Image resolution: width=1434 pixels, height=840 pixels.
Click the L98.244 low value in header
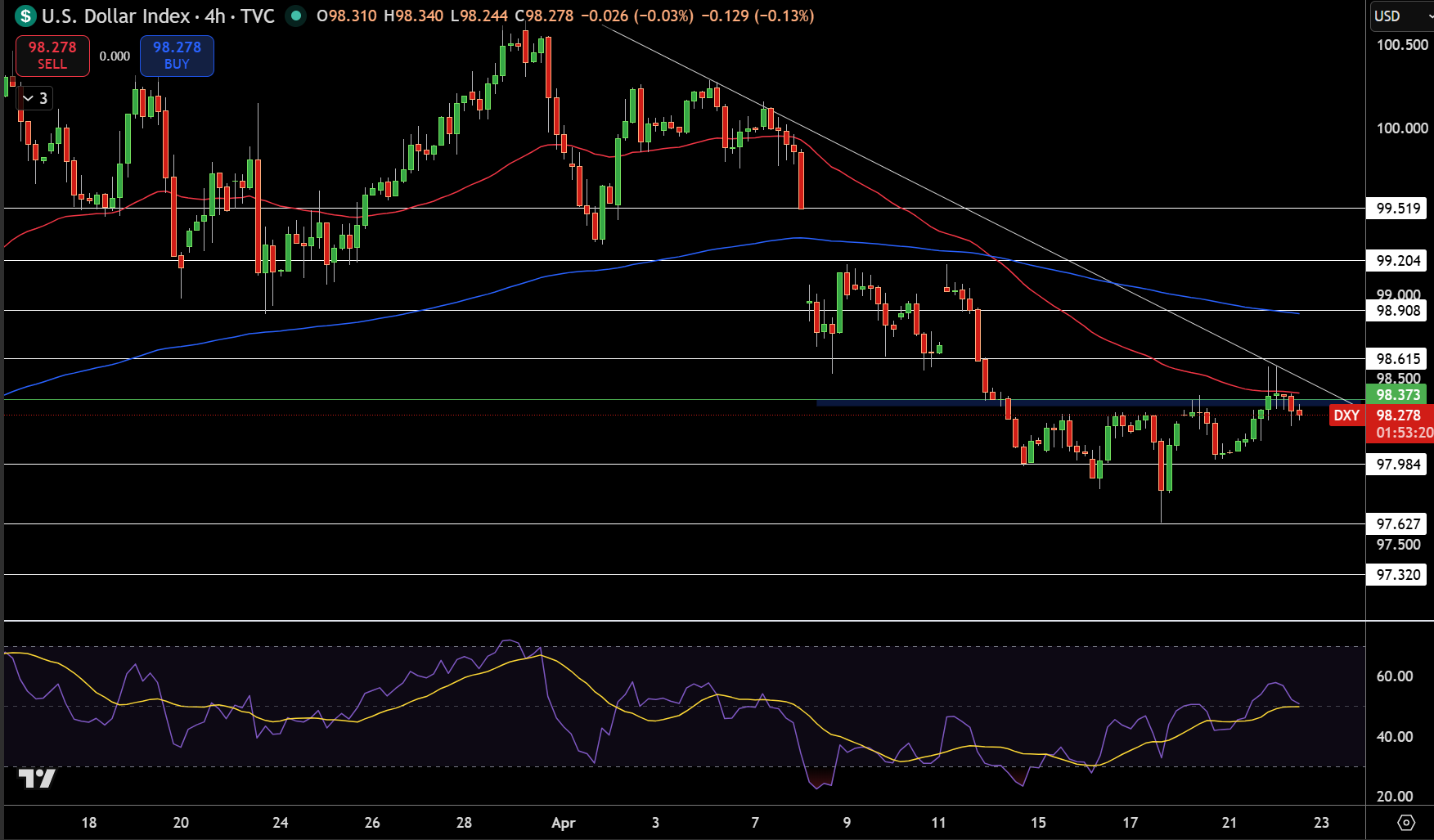click(479, 16)
